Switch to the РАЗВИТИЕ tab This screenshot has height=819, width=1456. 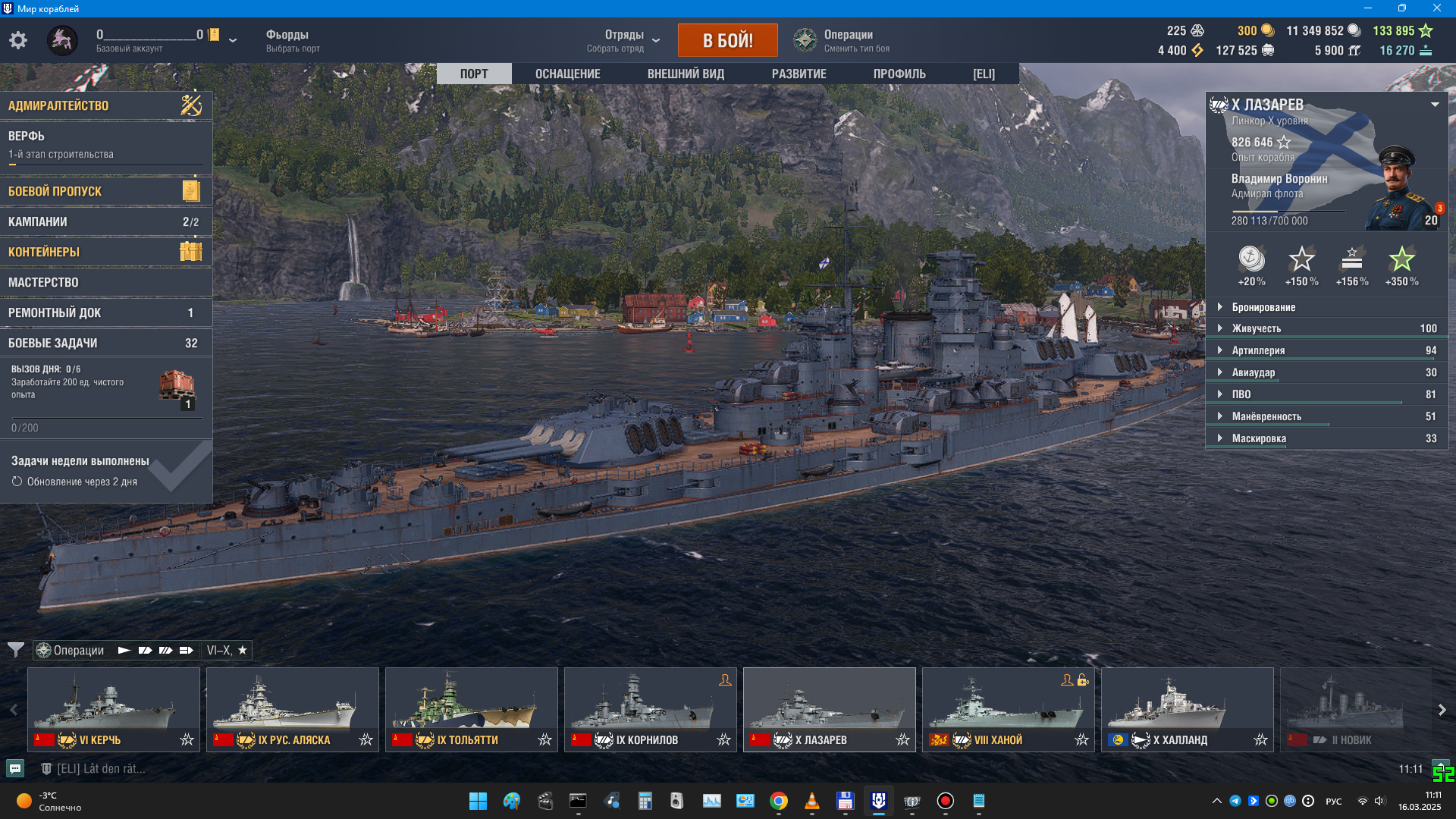(x=799, y=74)
